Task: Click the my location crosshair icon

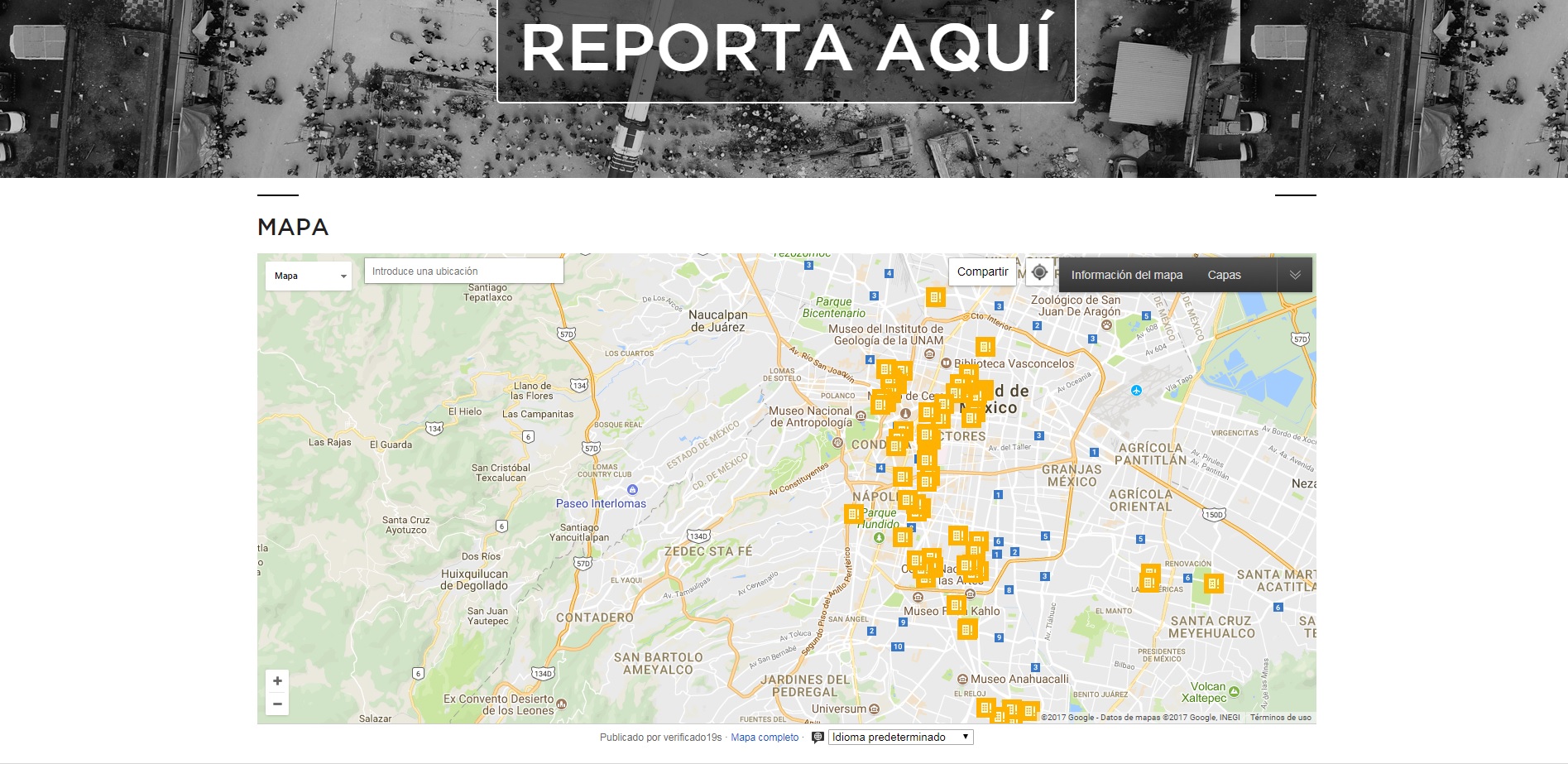Action: tap(1039, 272)
